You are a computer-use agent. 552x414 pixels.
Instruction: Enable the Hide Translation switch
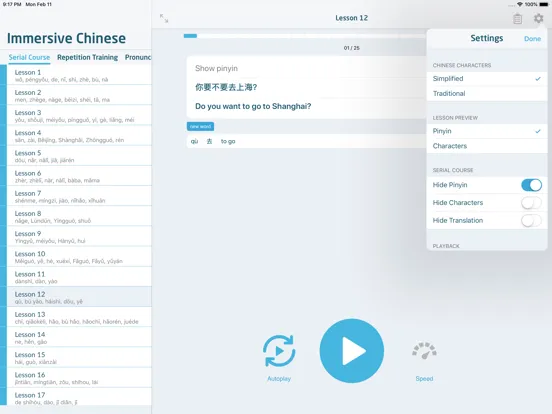click(x=531, y=221)
